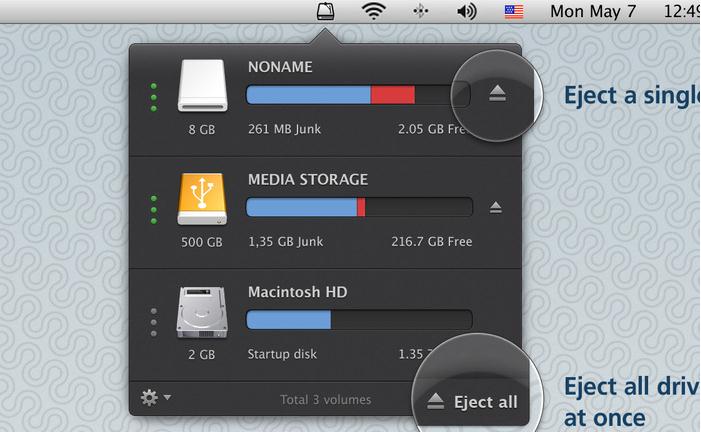Click the green dots beside NONAME

154,97
